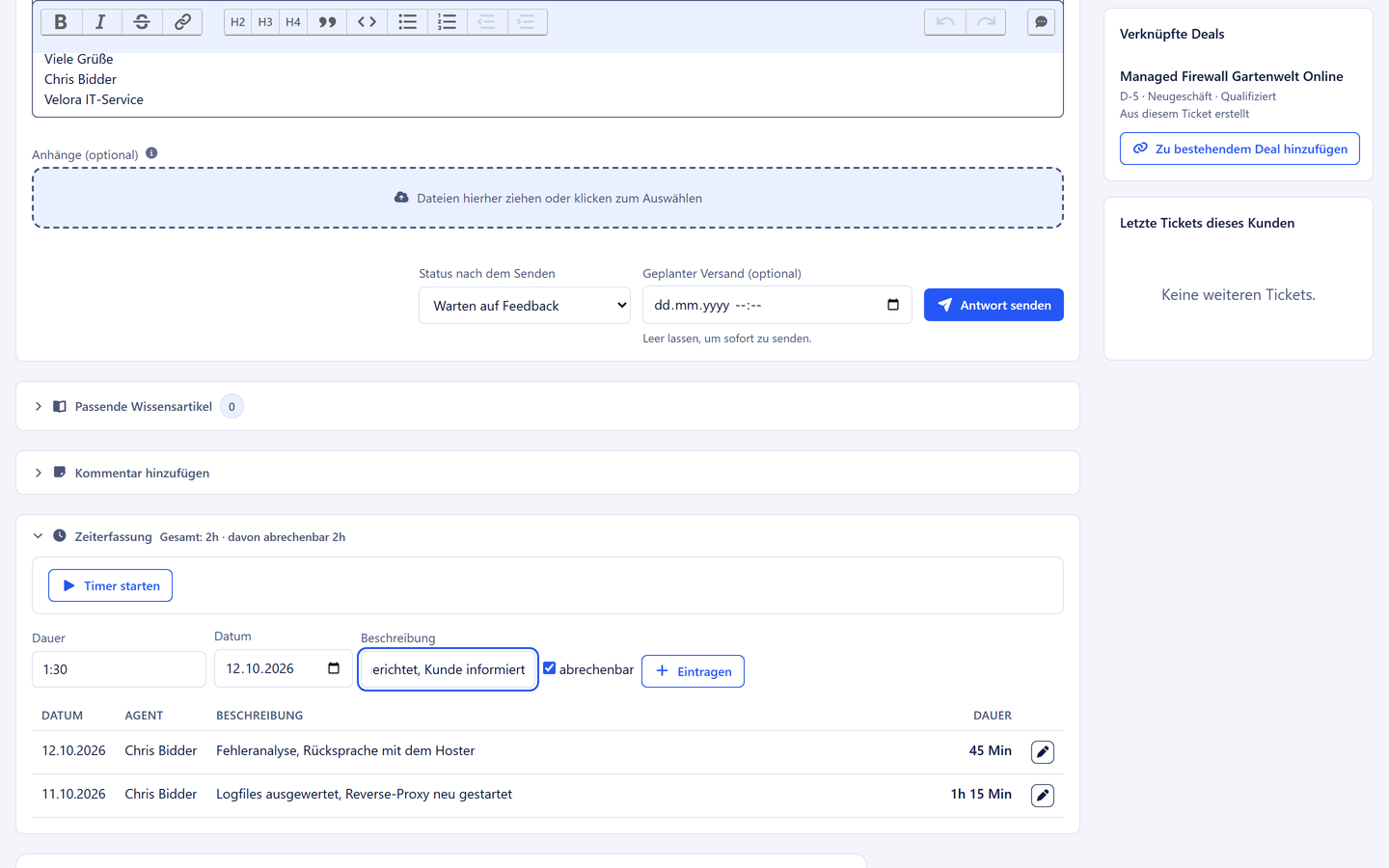Screen dimensions: 1389x868
Task: Click 'Zu bestehendem Deal hinzufügen' button
Action: 1239,149
